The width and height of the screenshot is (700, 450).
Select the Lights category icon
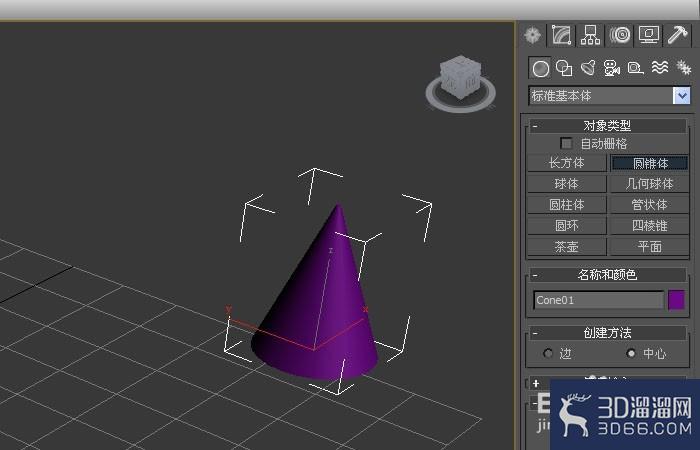(588, 68)
